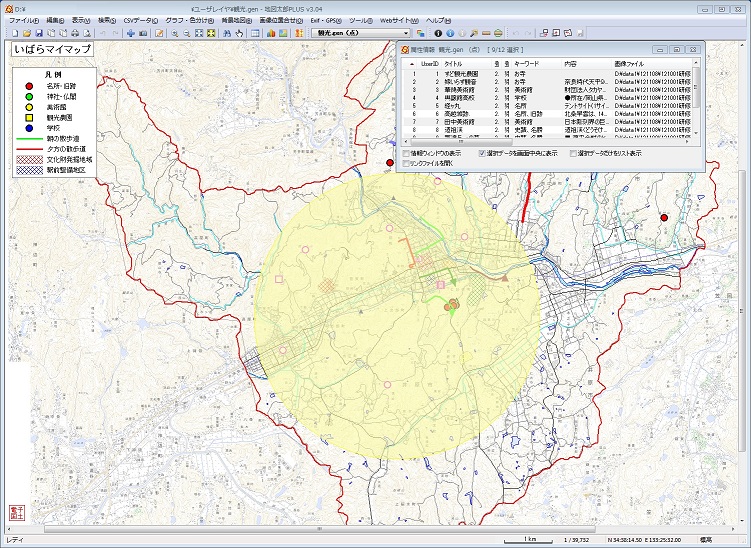
Task: Click the Save (floppy disk) toolbar icon
Action: tap(38, 33)
